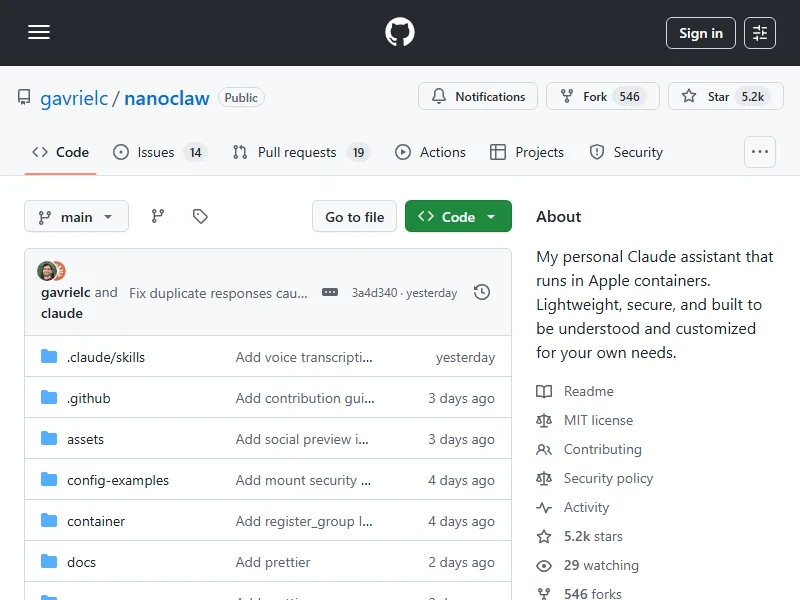
Task: Expand commit message ellipsis button
Action: (330, 293)
